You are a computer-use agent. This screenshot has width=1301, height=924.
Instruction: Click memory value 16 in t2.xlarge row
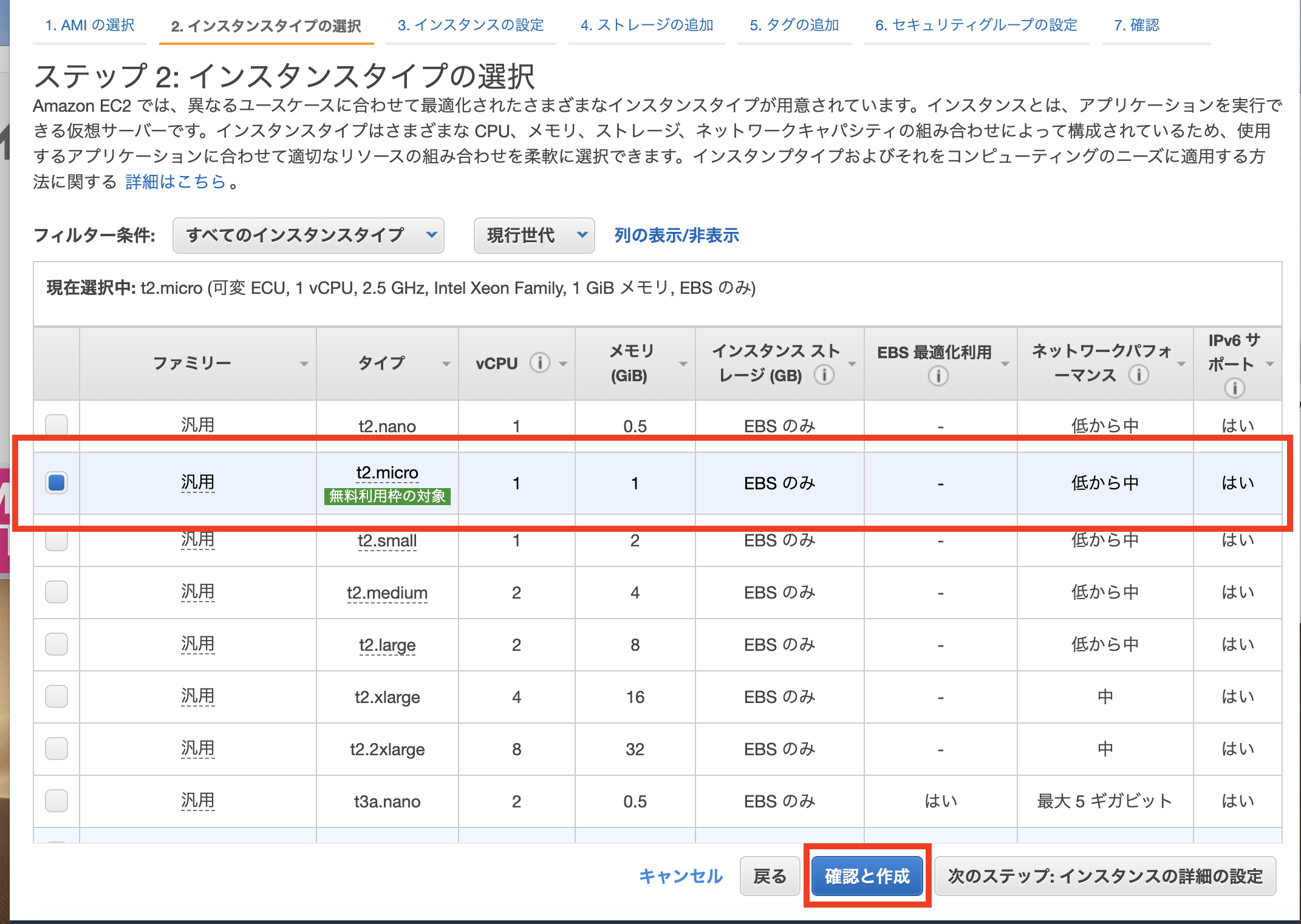tap(635, 697)
